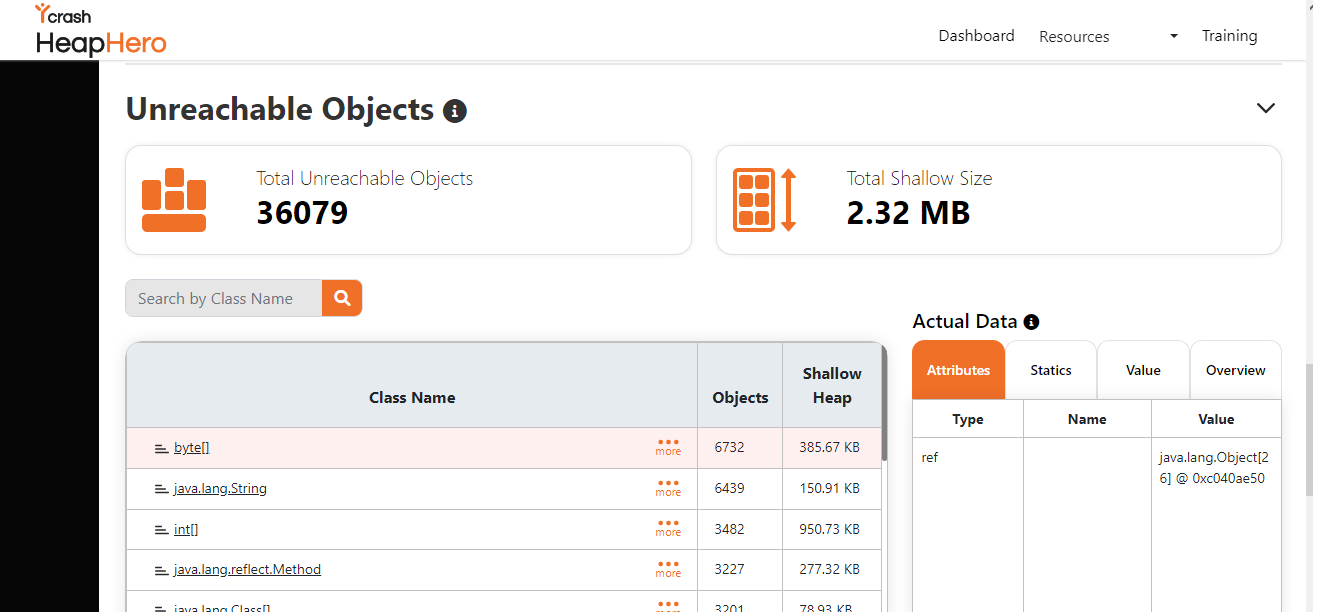Click the yCrash HeapHero logo
Viewport: 1318px width, 612px height.
(x=100, y=30)
